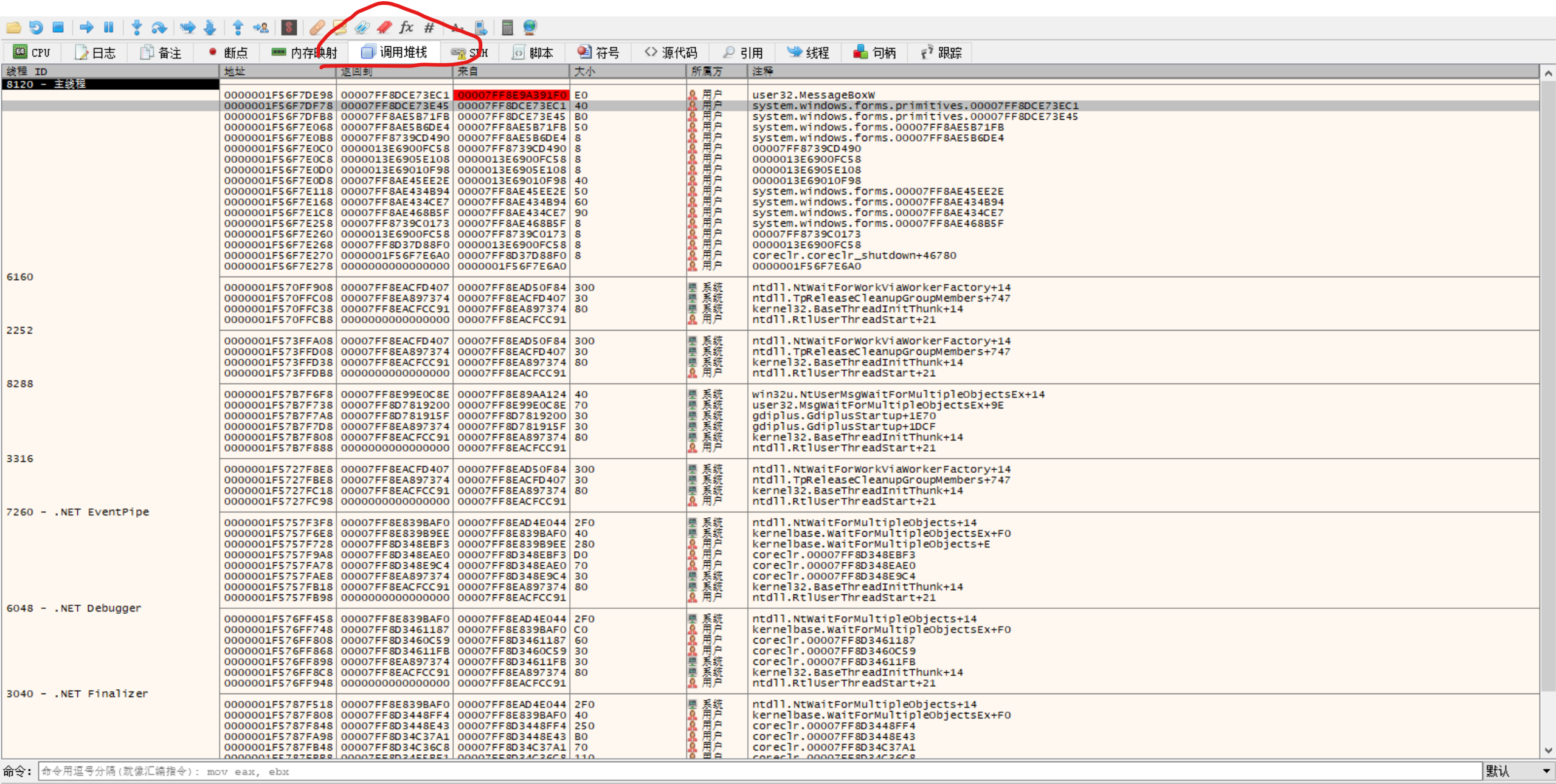Click the open file folder icon
Image resolution: width=1556 pixels, height=784 pixels.
pyautogui.click(x=13, y=27)
